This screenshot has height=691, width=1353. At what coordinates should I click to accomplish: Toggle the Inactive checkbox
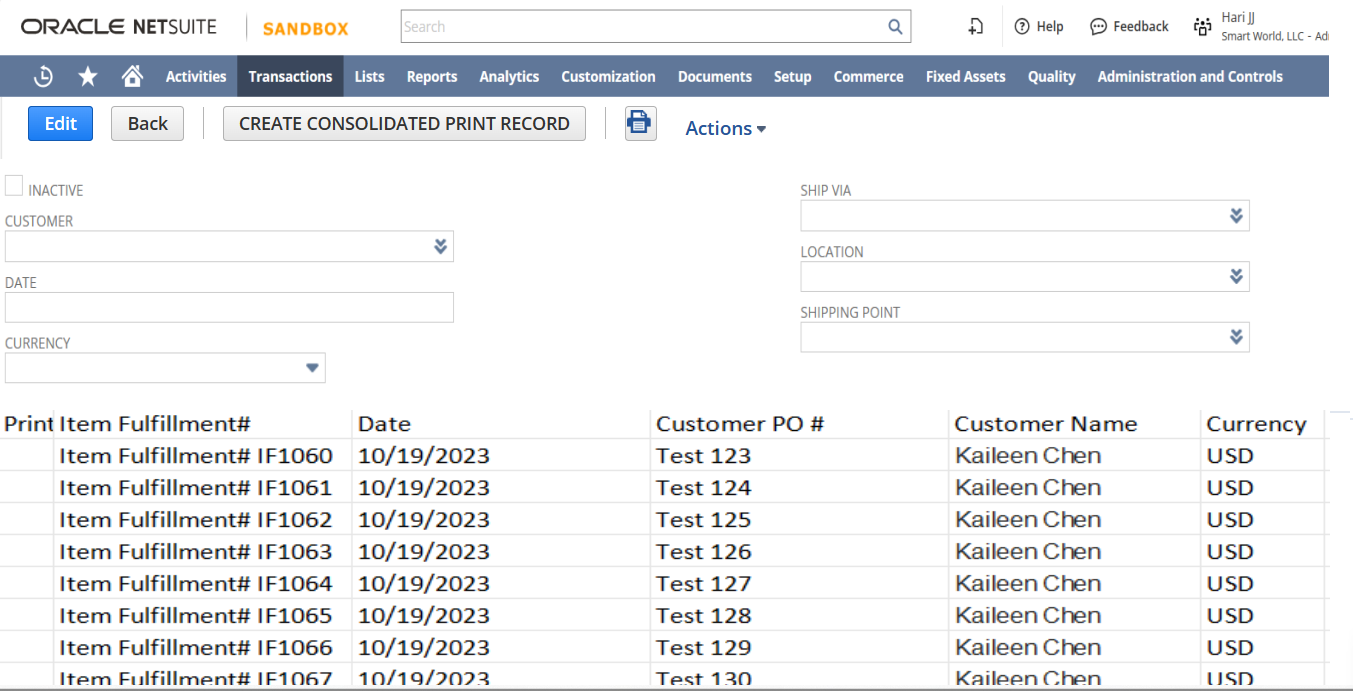pos(14,186)
